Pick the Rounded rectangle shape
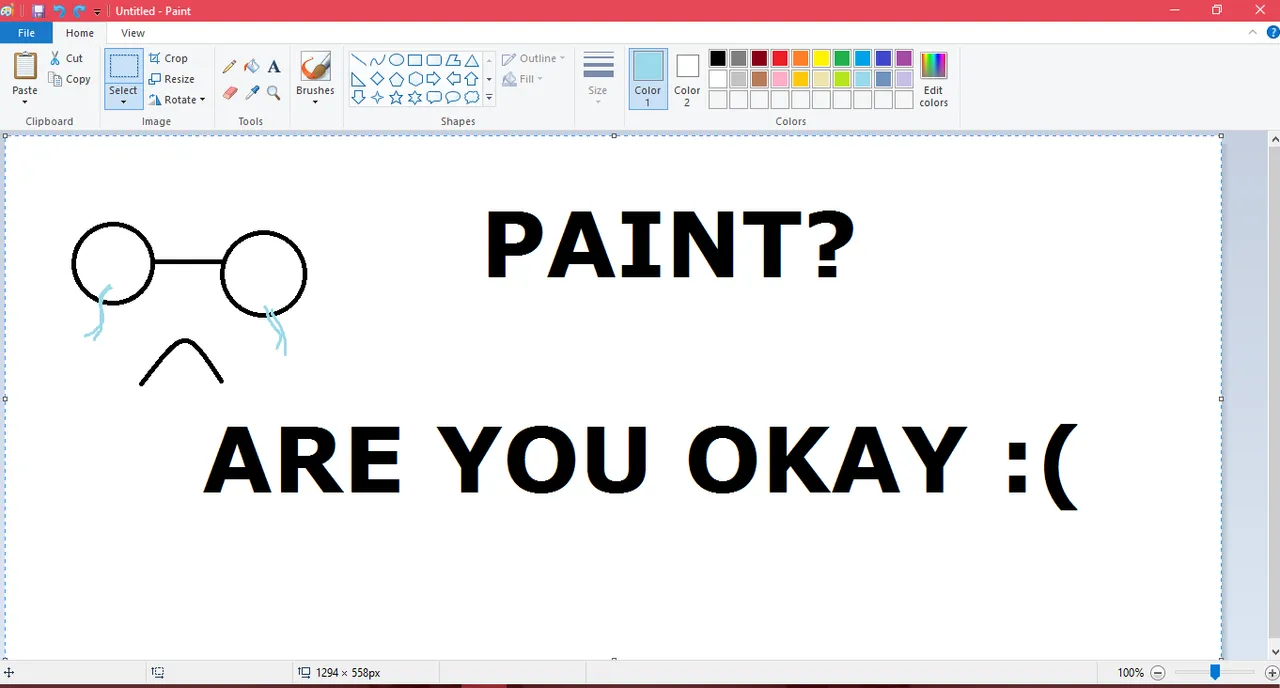This screenshot has height=688, width=1280. (434, 60)
